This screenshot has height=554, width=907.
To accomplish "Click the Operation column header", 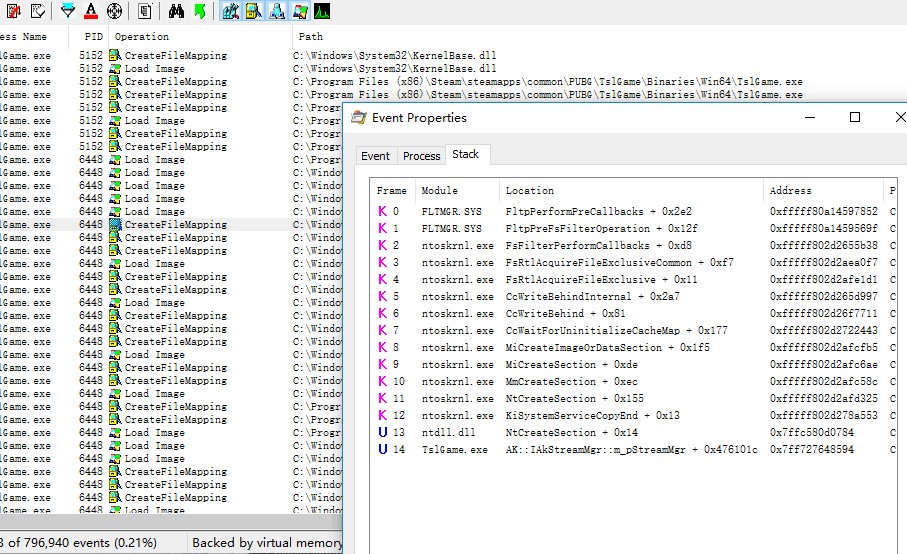I will click(142, 36).
